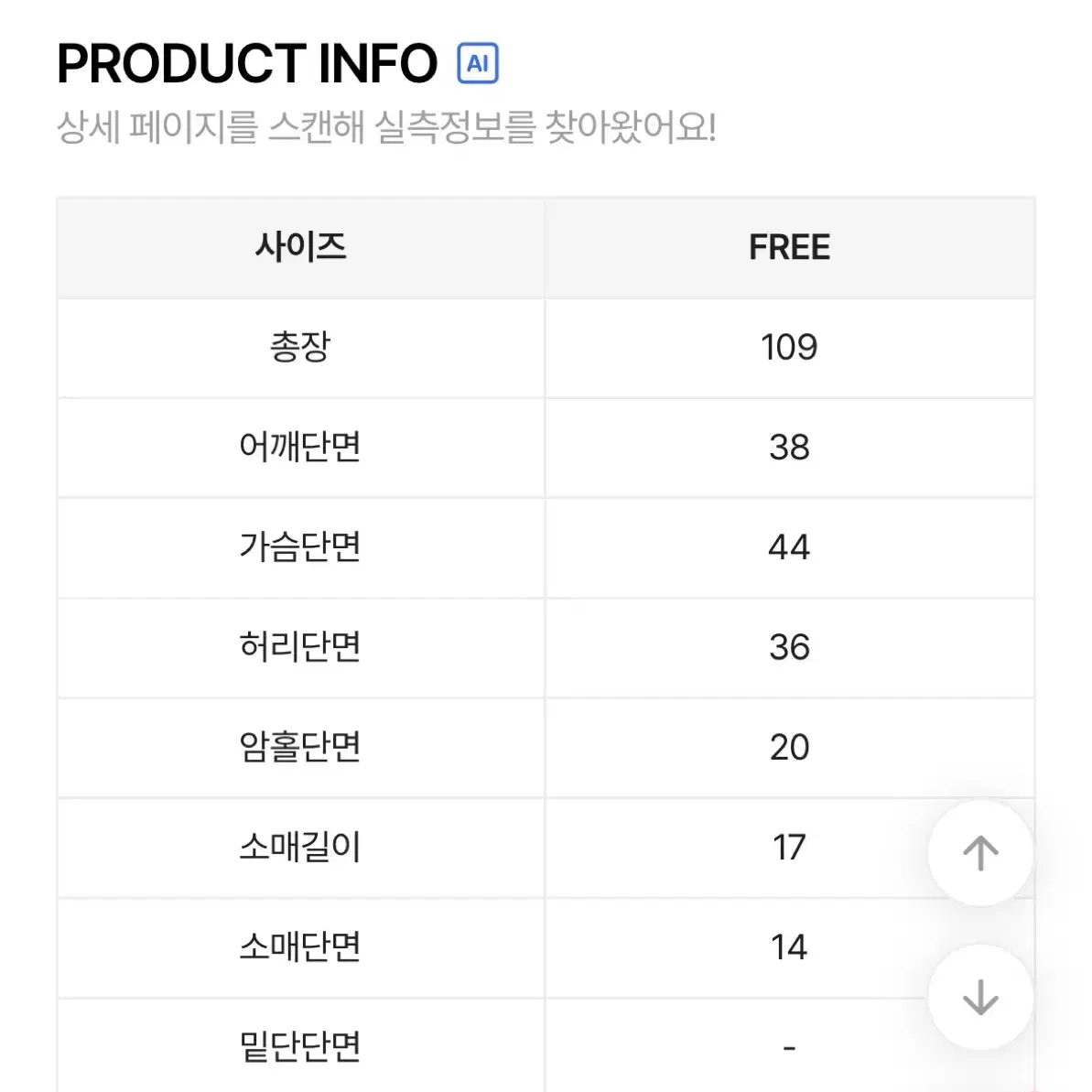Select the 밑단단면 row label
This screenshot has width=1092, height=1092.
pos(301,1047)
